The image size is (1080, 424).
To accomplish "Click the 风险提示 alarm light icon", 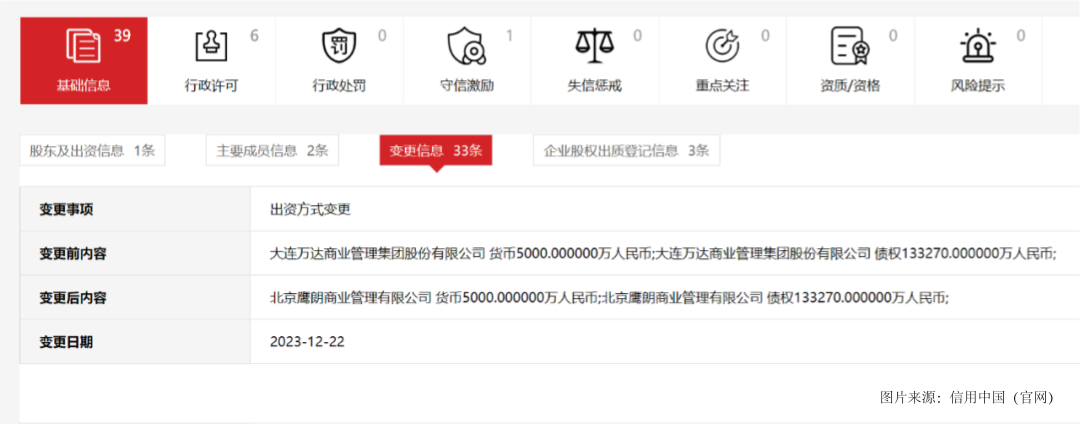I will (977, 47).
